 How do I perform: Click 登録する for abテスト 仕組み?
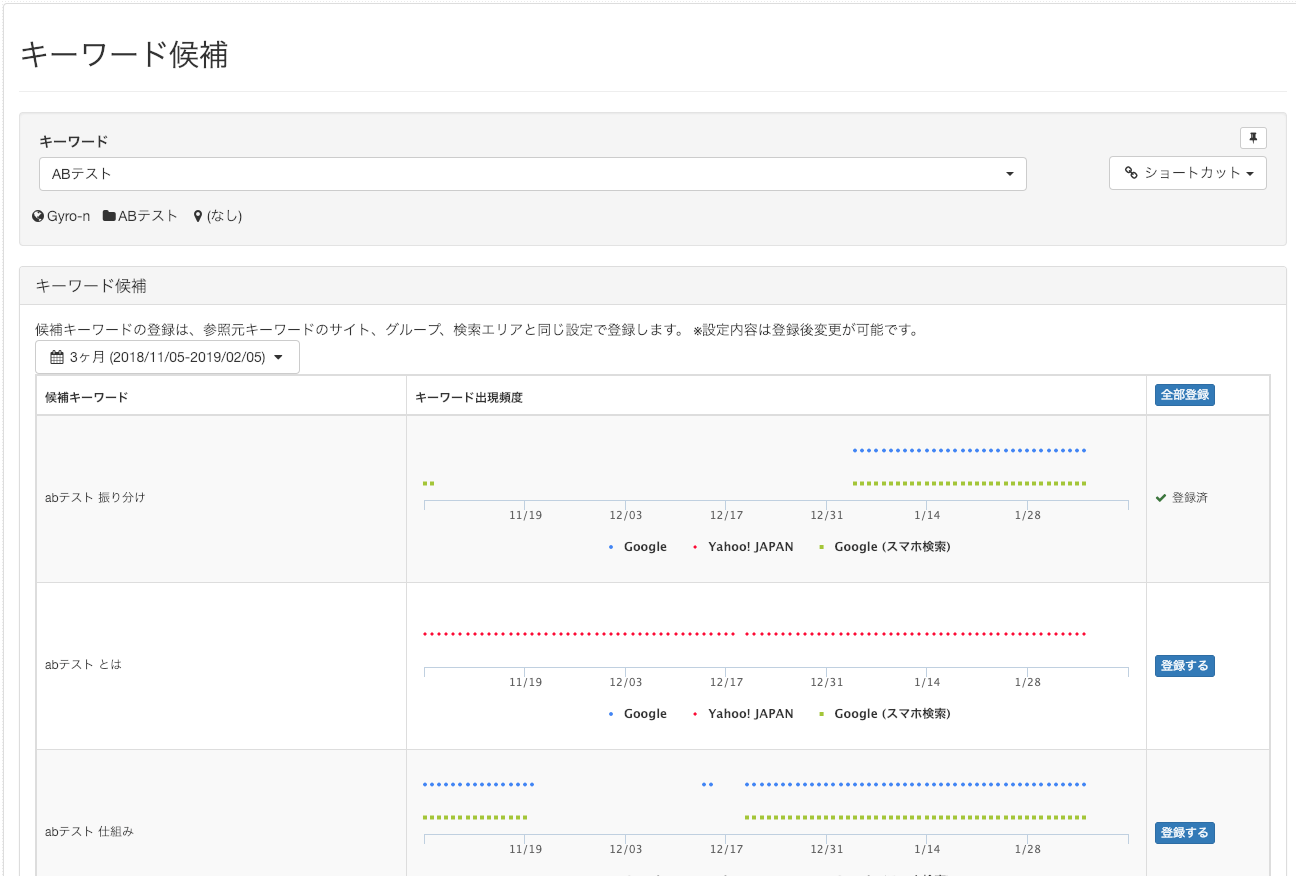1185,833
